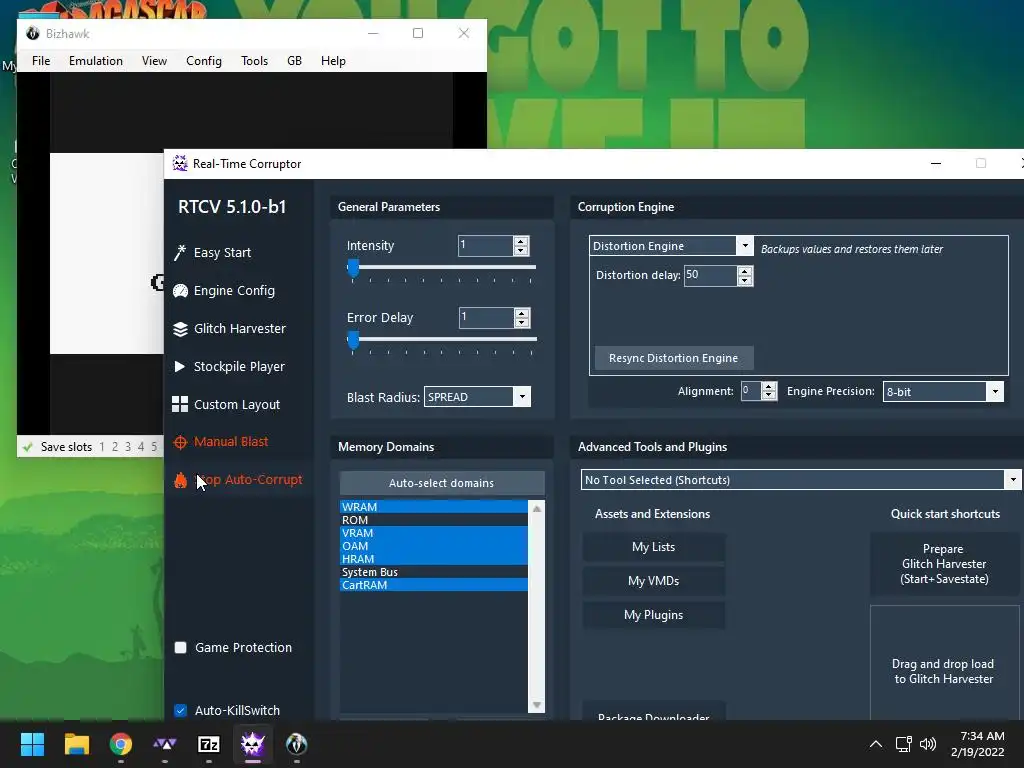Increase the Distortion delay with the up arrow
Viewport: 1024px width, 768px height.
pyautogui.click(x=744, y=271)
